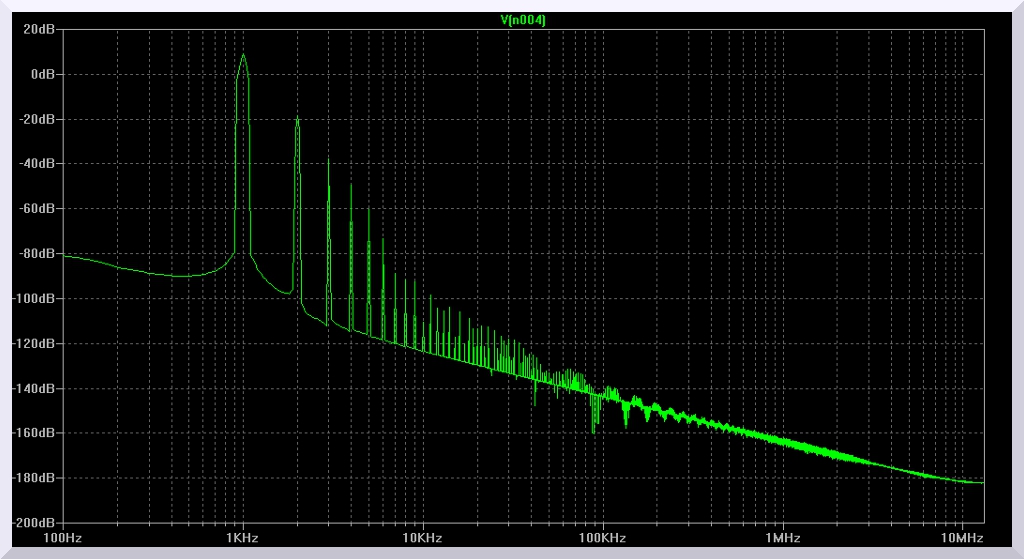Click the -160dB vertical axis label
This screenshot has width=1024, height=559.
coord(35,433)
